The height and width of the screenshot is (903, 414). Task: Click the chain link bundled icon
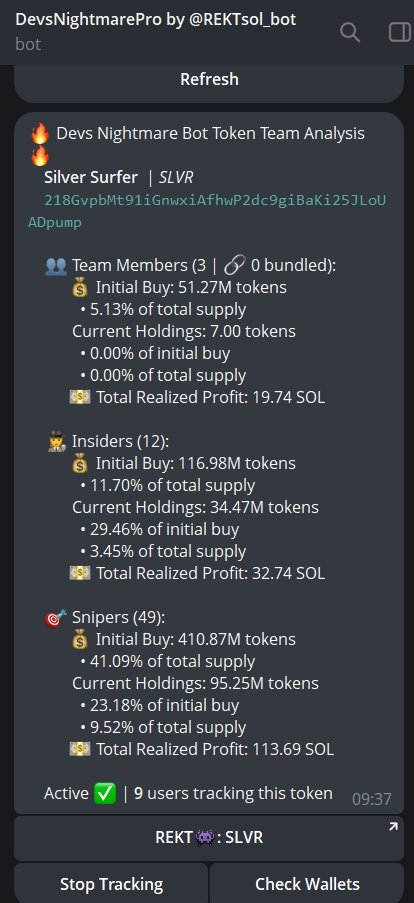click(234, 265)
